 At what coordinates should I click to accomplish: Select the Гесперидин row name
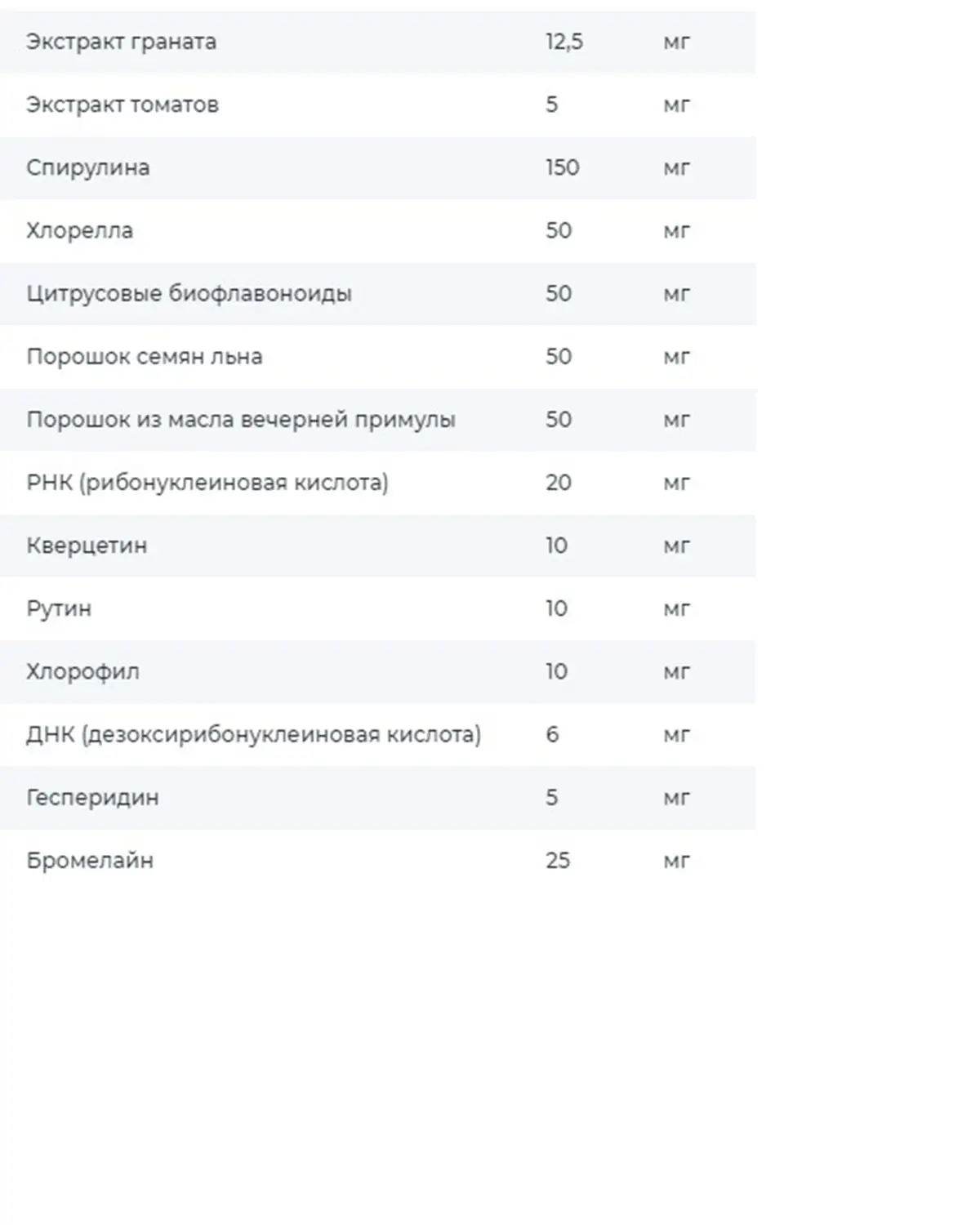point(92,798)
